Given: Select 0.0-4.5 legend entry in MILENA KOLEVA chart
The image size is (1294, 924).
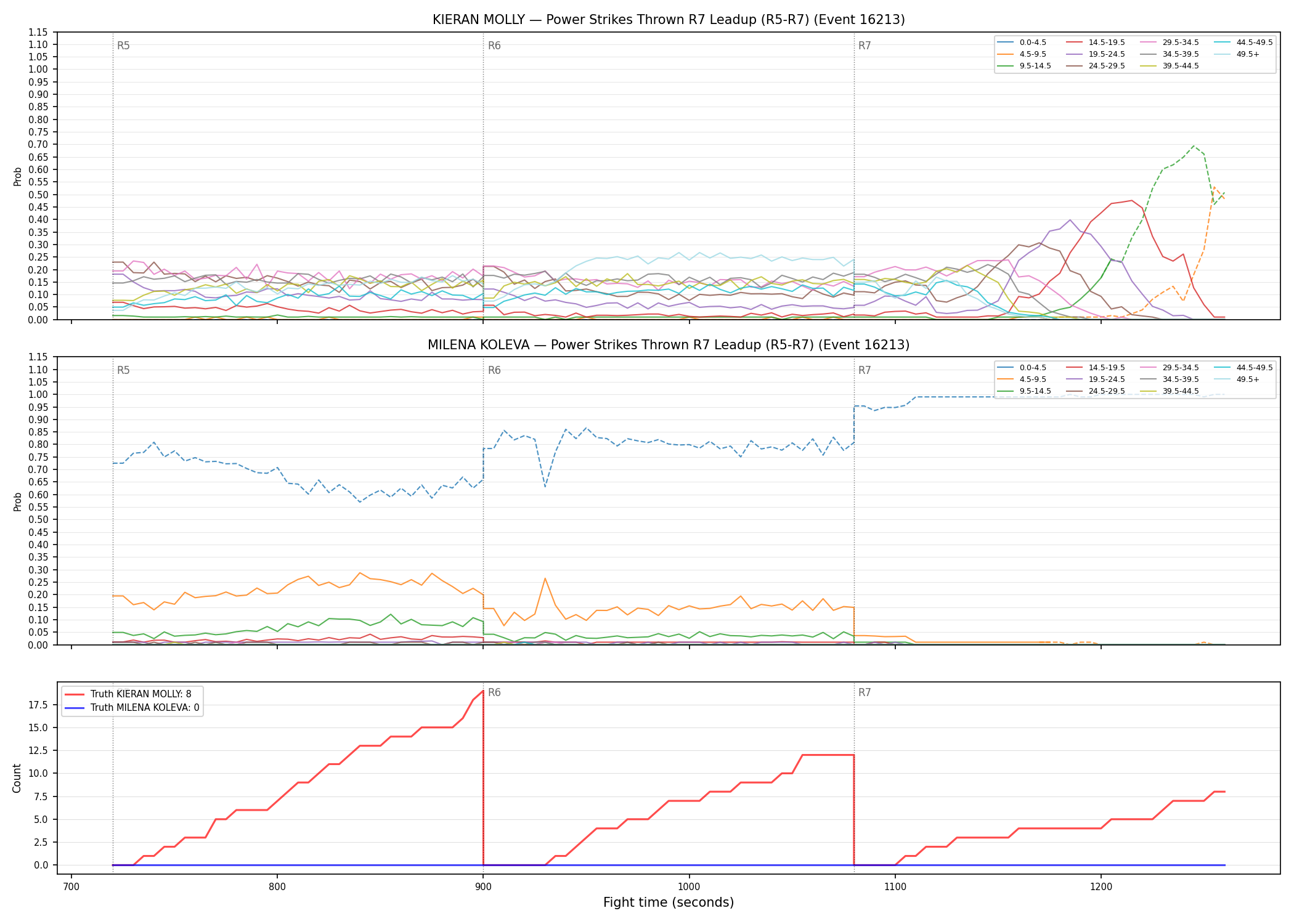Looking at the screenshot, I should pyautogui.click(x=1022, y=368).
